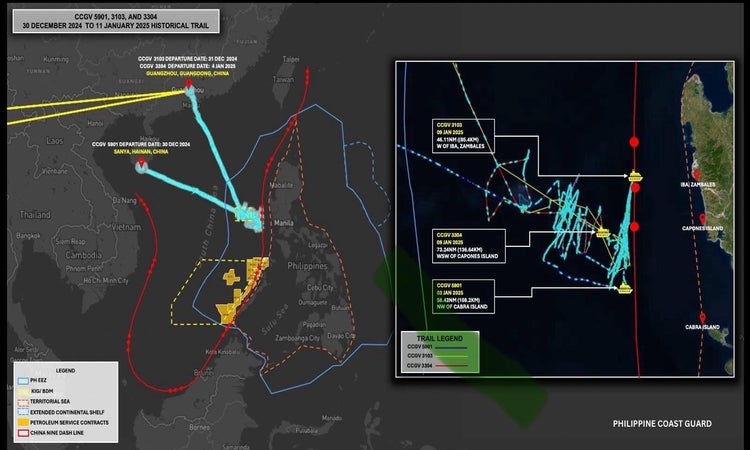Click the 'Siem Reap' city label
The height and width of the screenshot is (450, 750).
tap(70, 242)
